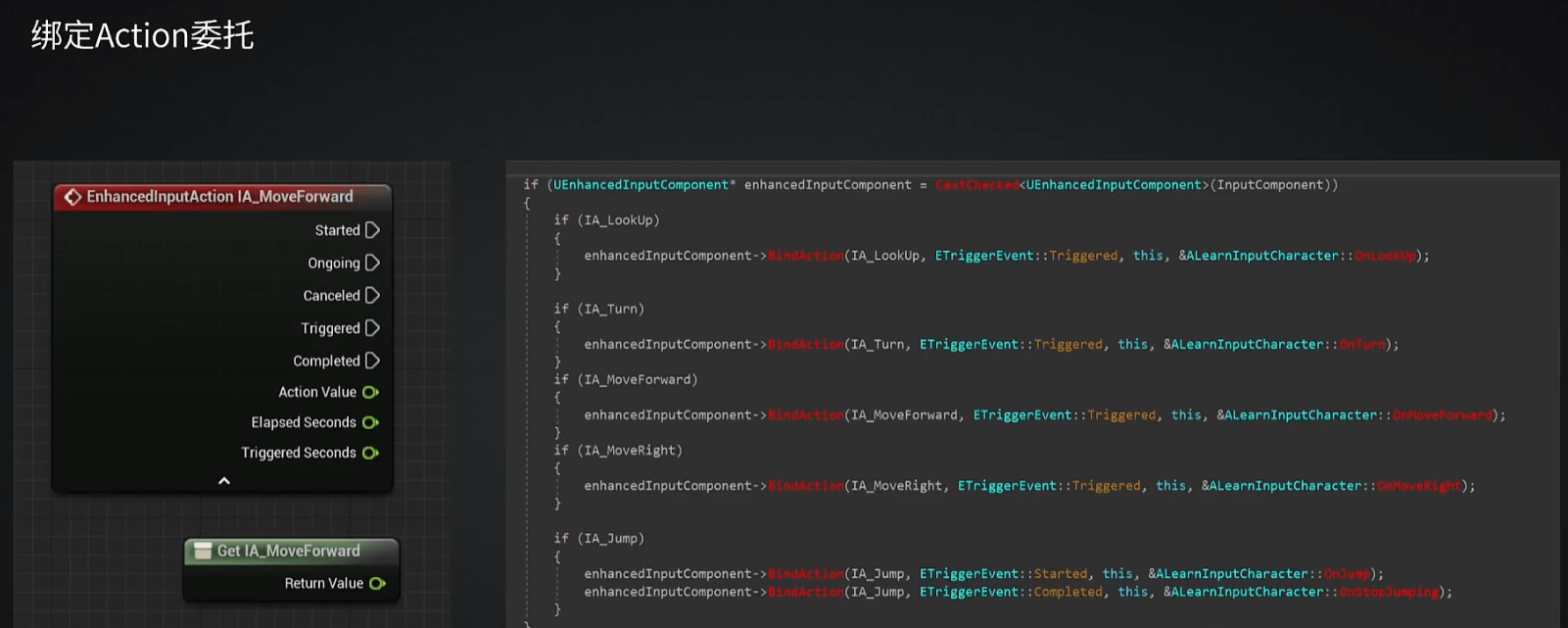The width and height of the screenshot is (1568, 628).
Task: Click the 'if (IA_Jump)' code line
Action: (x=598, y=539)
